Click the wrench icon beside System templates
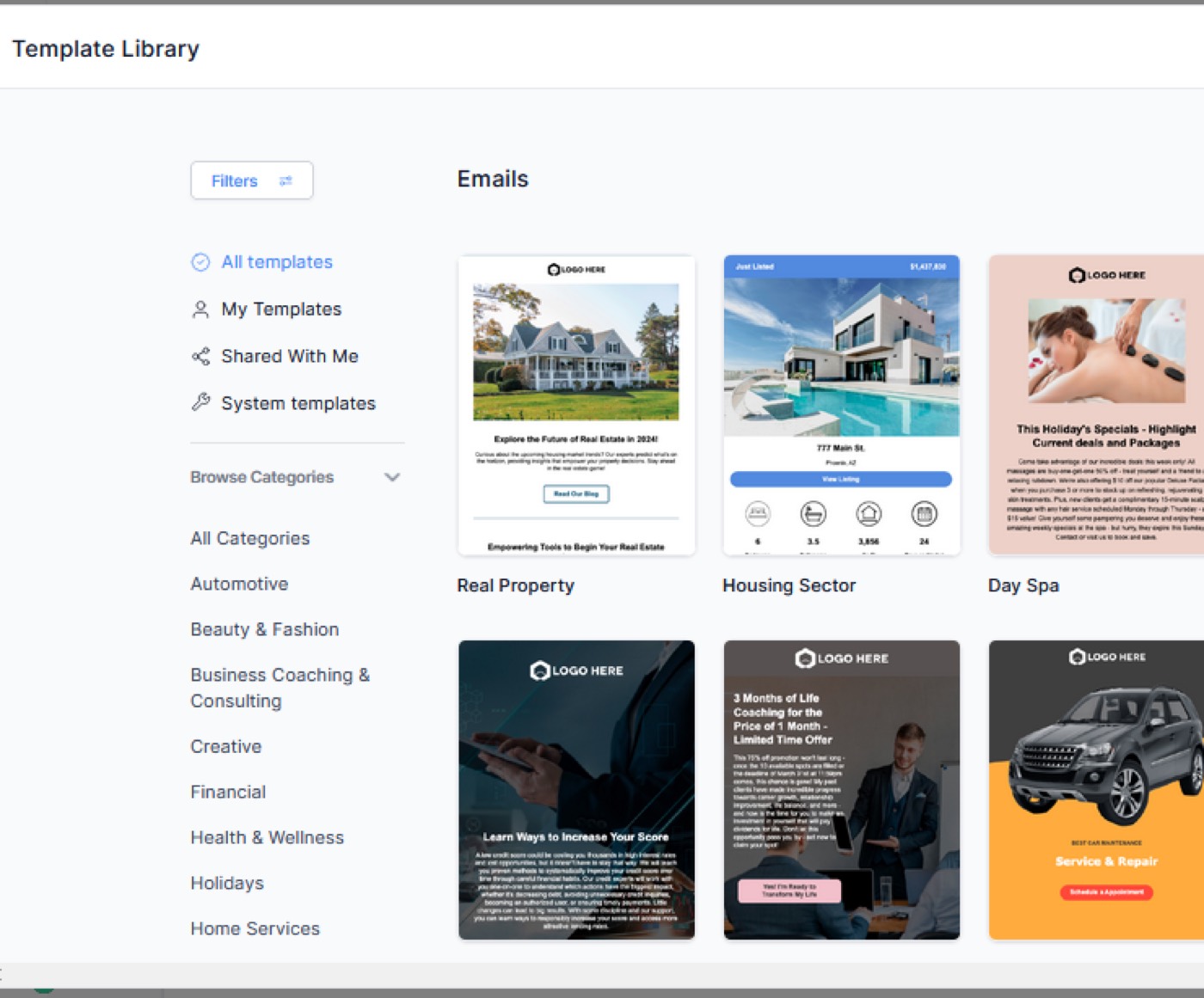 tap(200, 402)
